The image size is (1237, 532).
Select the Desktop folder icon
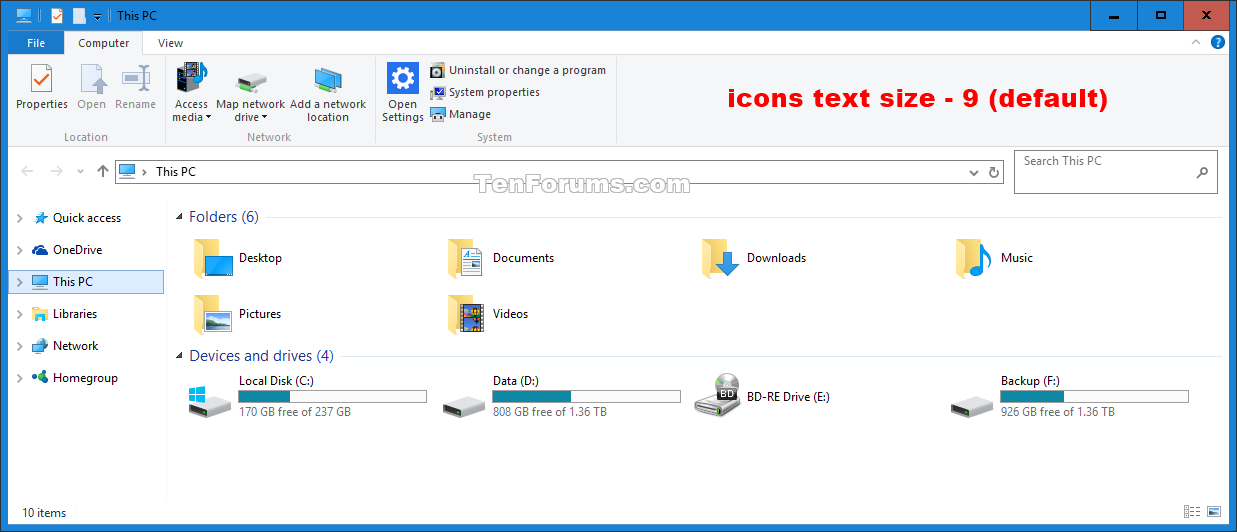tap(212, 258)
